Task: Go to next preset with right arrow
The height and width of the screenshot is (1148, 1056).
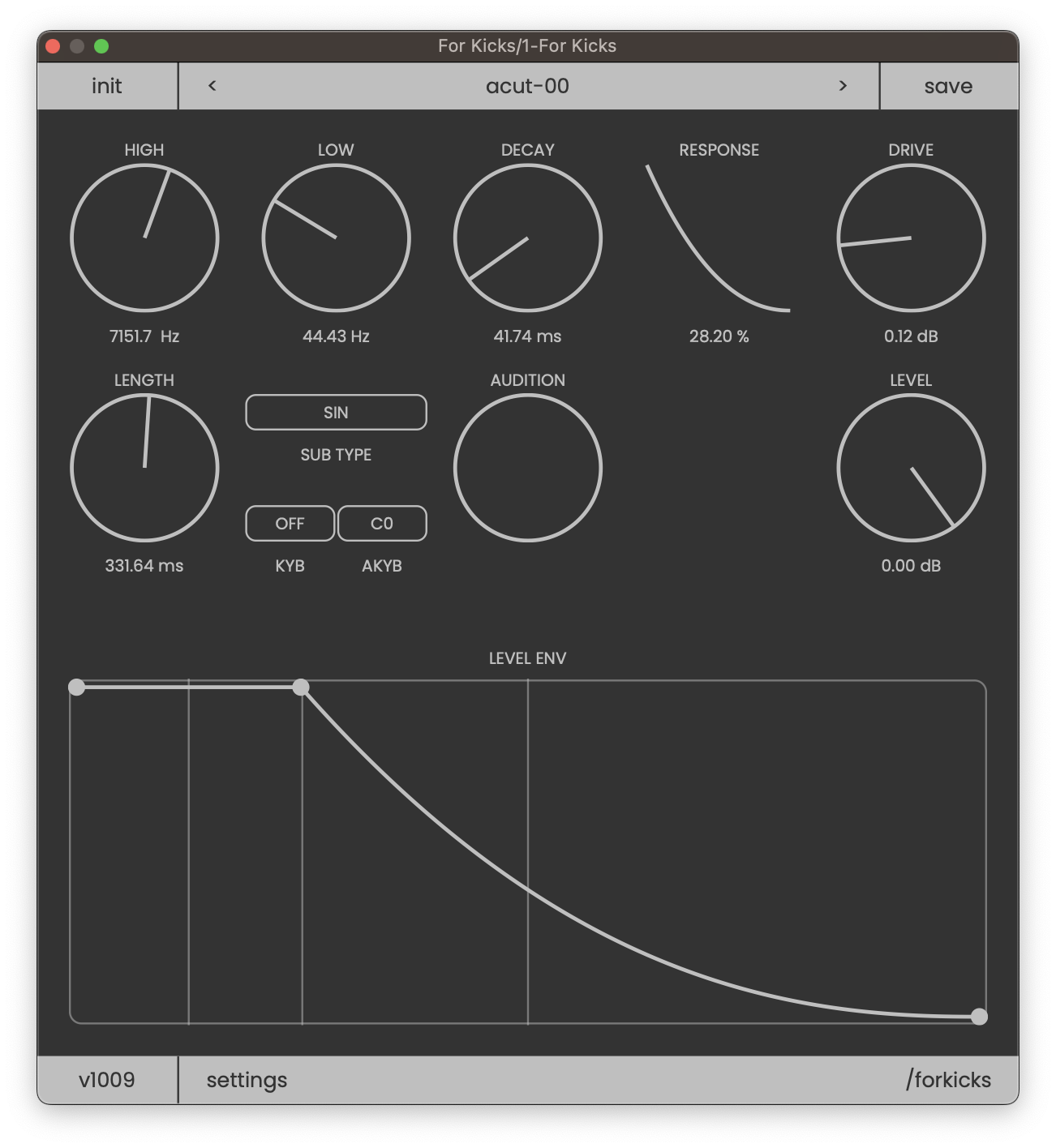Action: tap(843, 86)
